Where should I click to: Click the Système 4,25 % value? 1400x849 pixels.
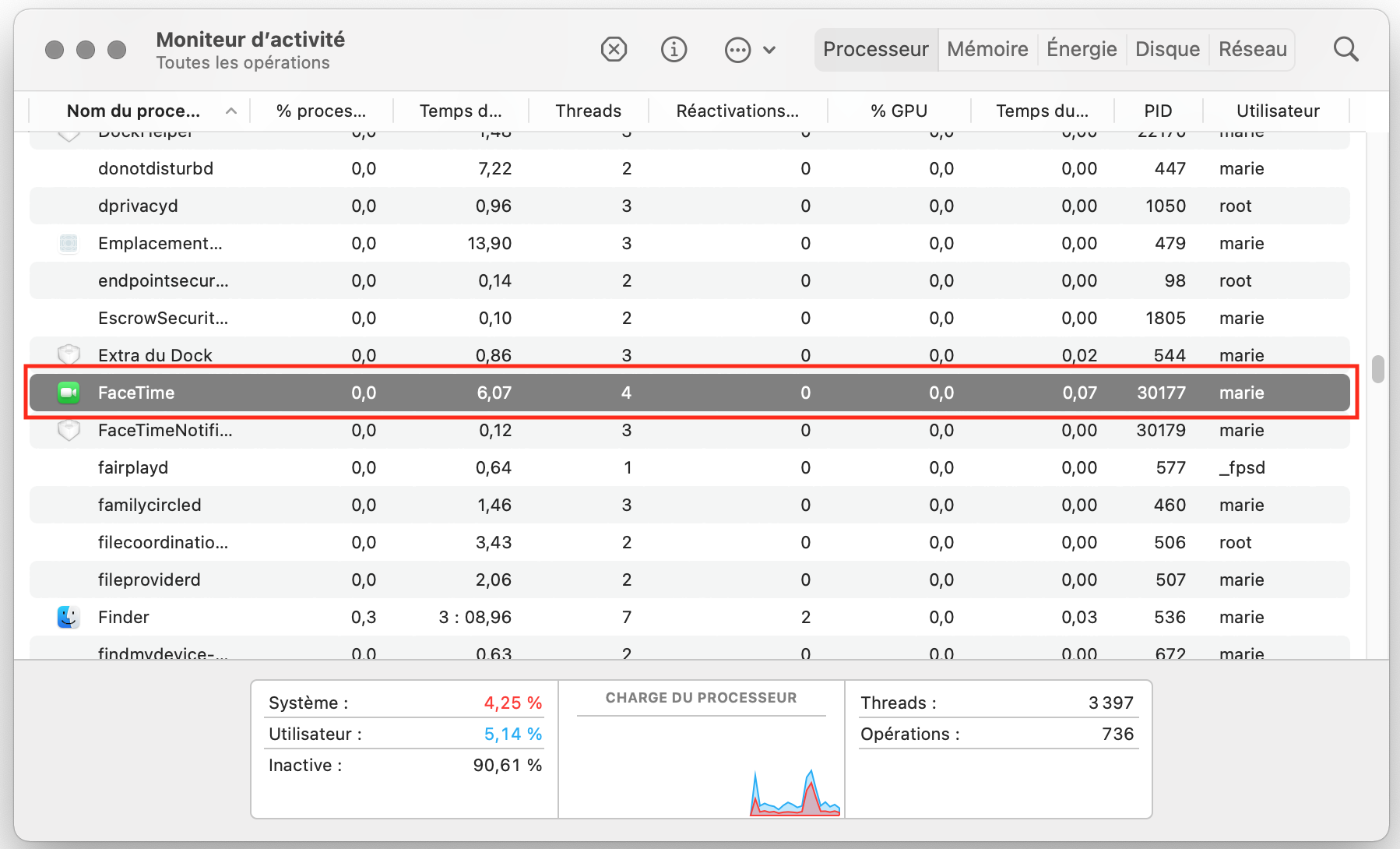pos(513,703)
